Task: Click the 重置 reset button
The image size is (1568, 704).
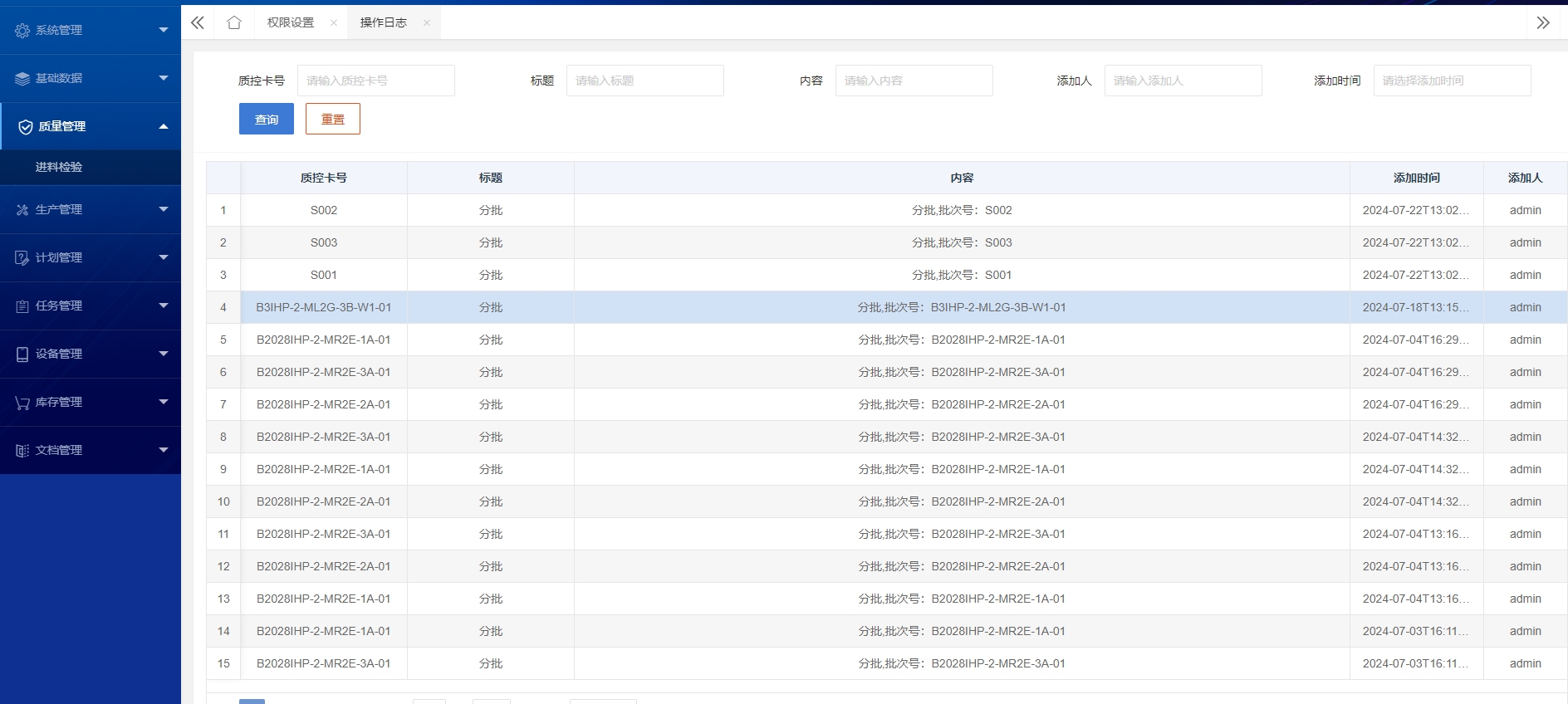Action: 333,119
